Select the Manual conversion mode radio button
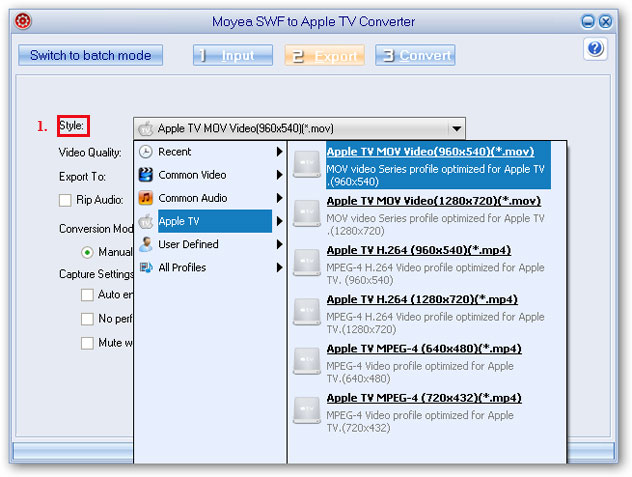The width and height of the screenshot is (632, 477). (x=87, y=252)
